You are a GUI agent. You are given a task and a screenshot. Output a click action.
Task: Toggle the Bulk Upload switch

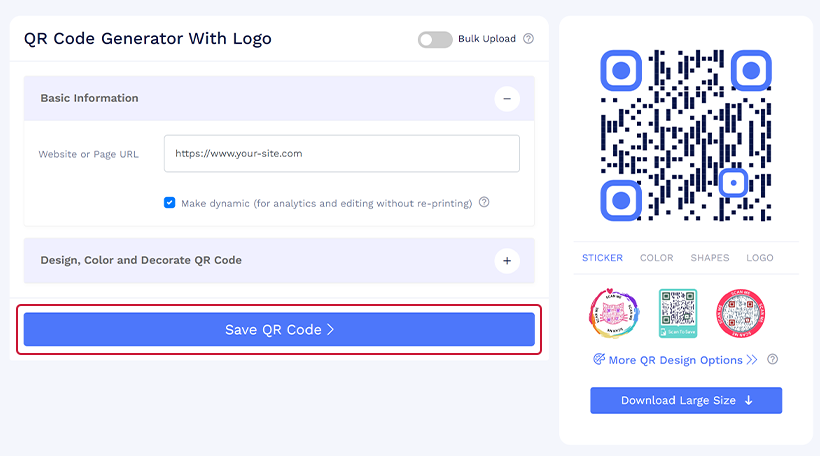[435, 39]
